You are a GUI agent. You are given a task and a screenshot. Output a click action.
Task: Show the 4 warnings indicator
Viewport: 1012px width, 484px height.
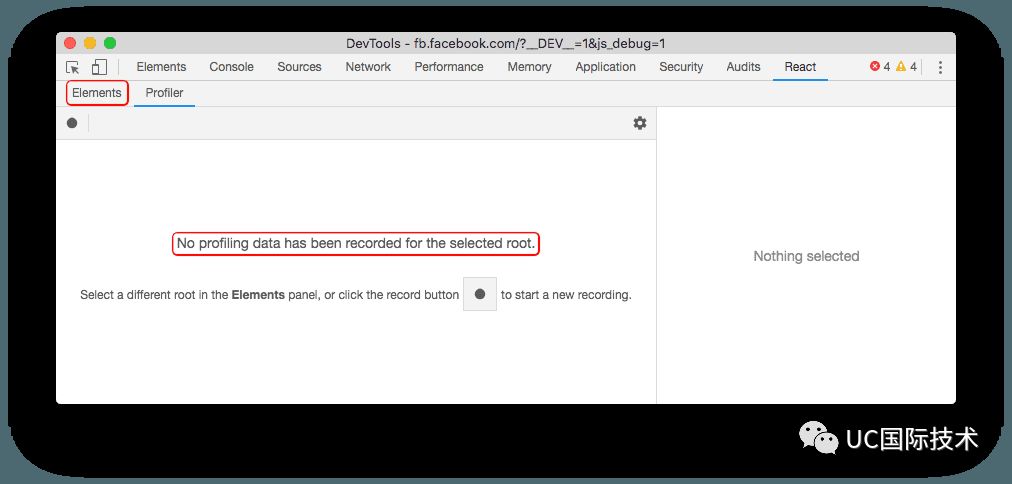(906, 66)
